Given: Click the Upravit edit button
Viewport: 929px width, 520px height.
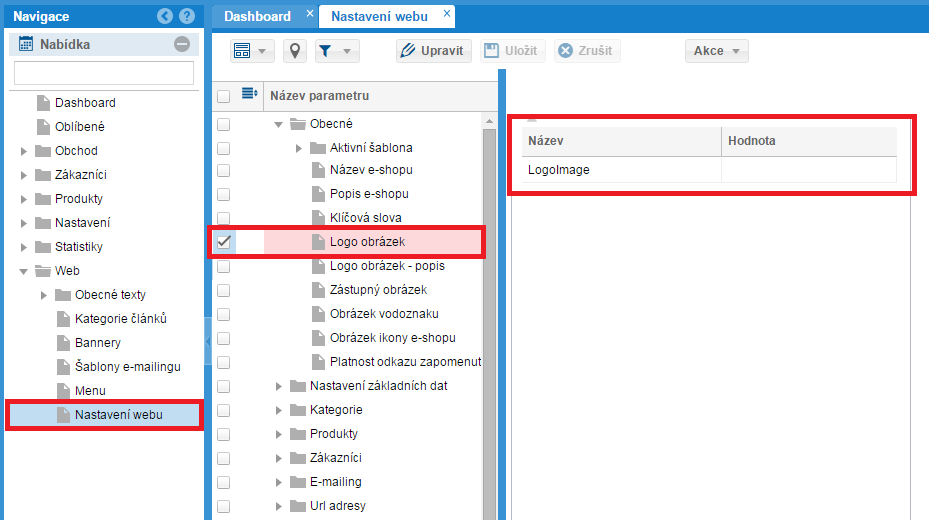Looking at the screenshot, I should click(434, 51).
